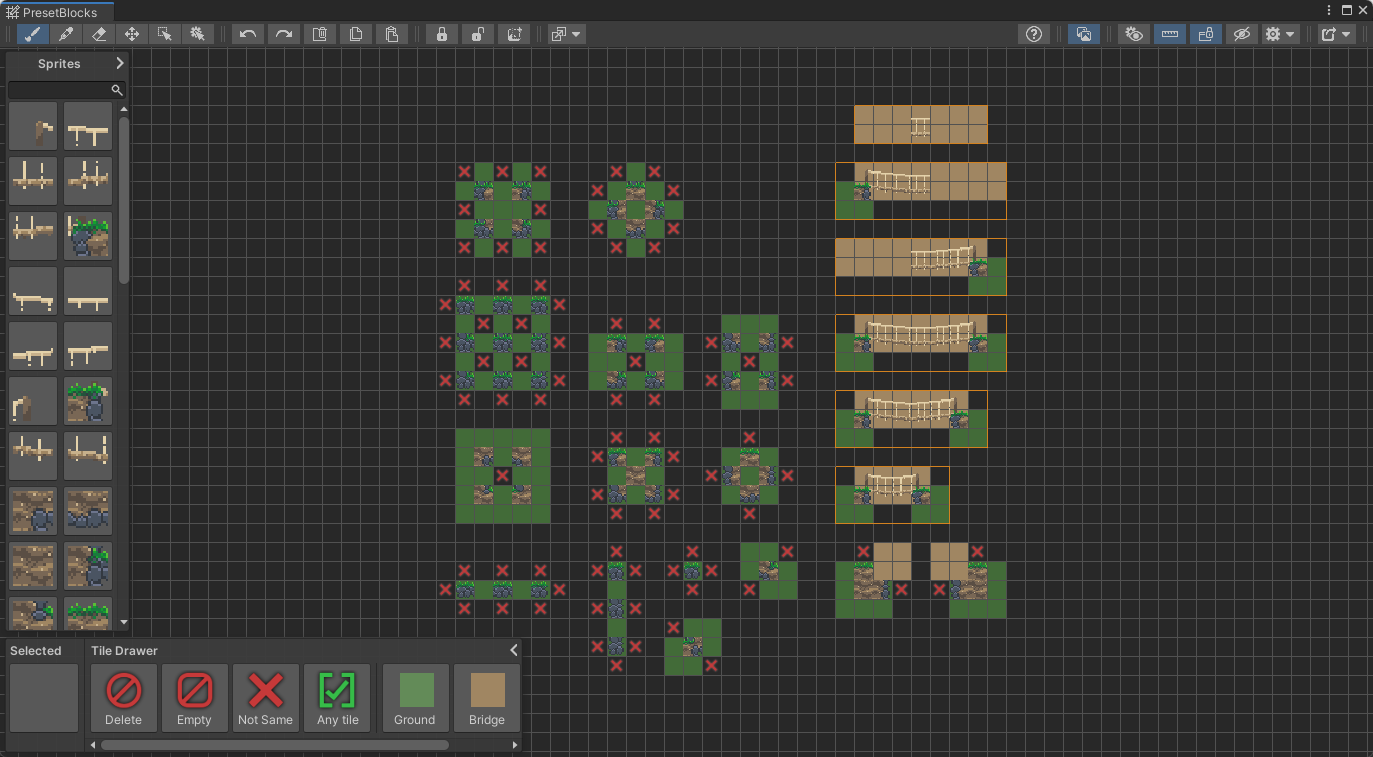
Task: Select the eraser tool
Action: point(99,34)
